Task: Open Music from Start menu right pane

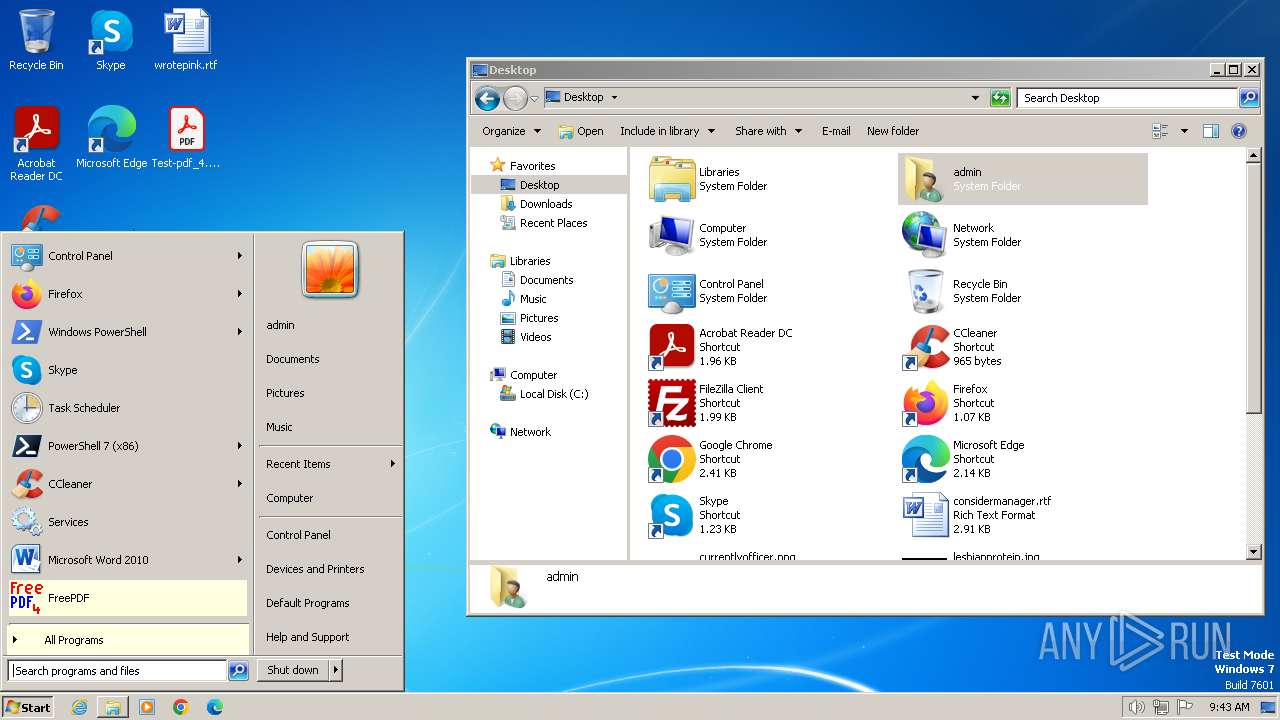Action: click(279, 427)
